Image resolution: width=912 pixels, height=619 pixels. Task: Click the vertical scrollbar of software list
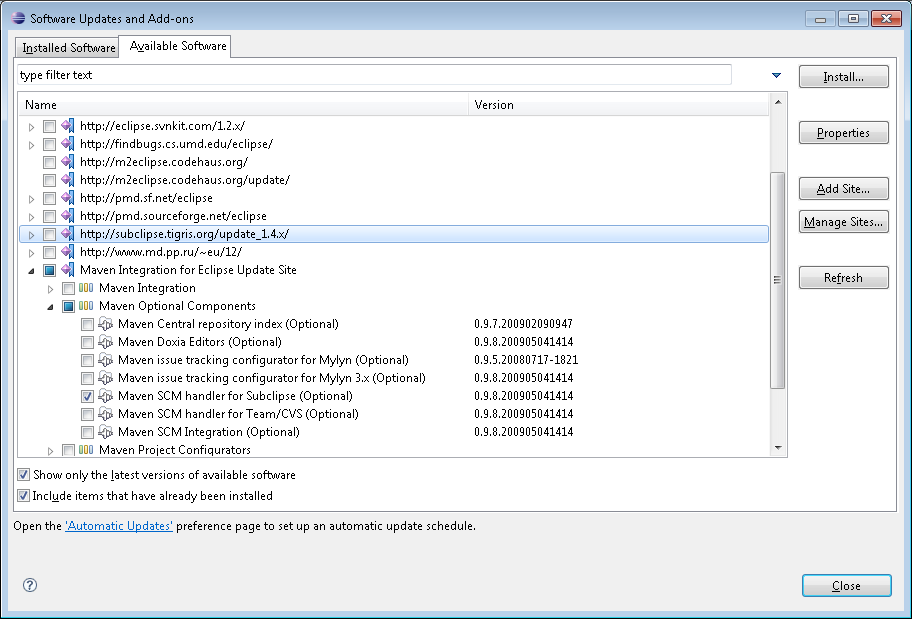[x=778, y=280]
